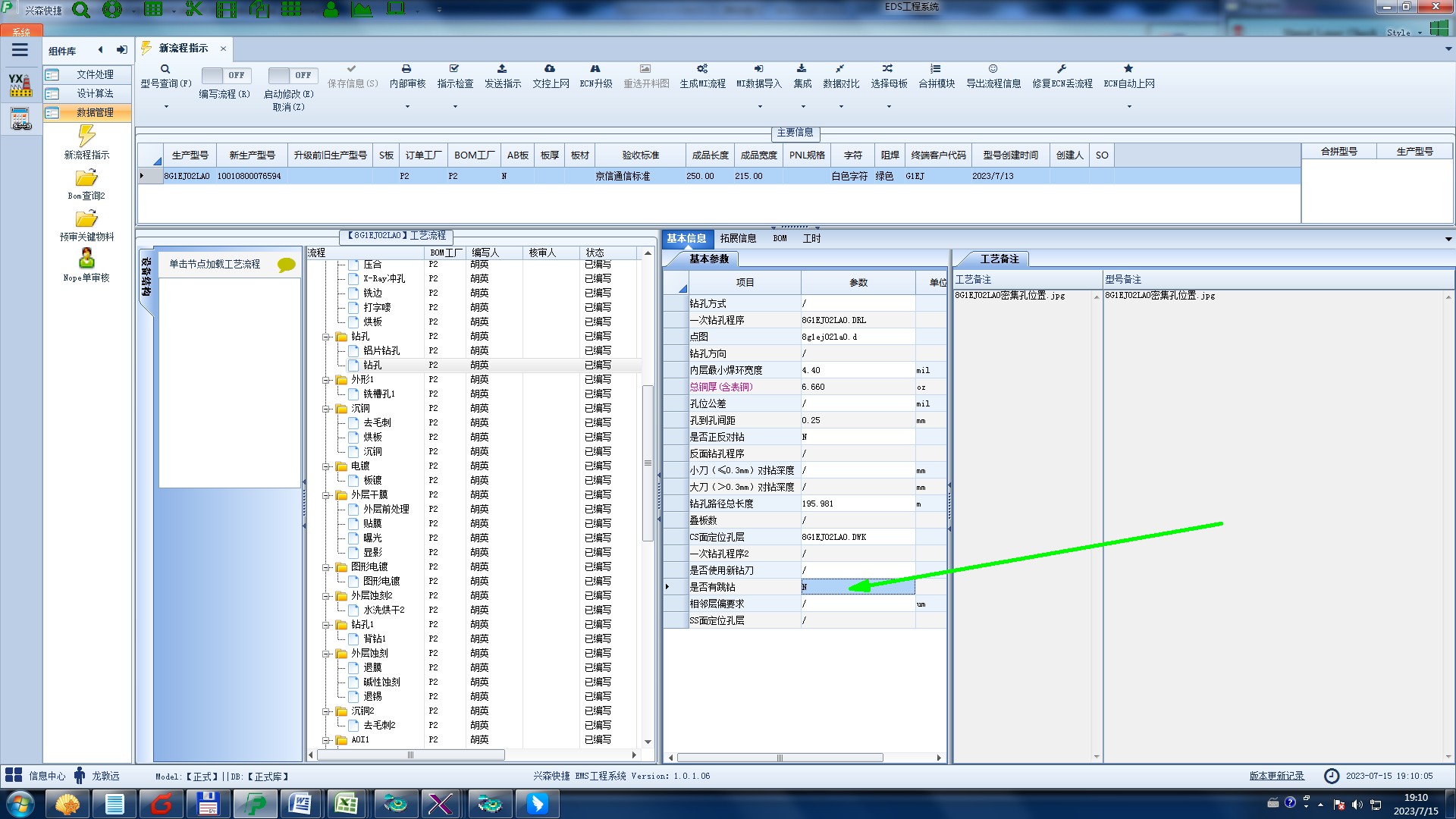
Task: Click the 型号查询 search icon
Action: coord(165,69)
